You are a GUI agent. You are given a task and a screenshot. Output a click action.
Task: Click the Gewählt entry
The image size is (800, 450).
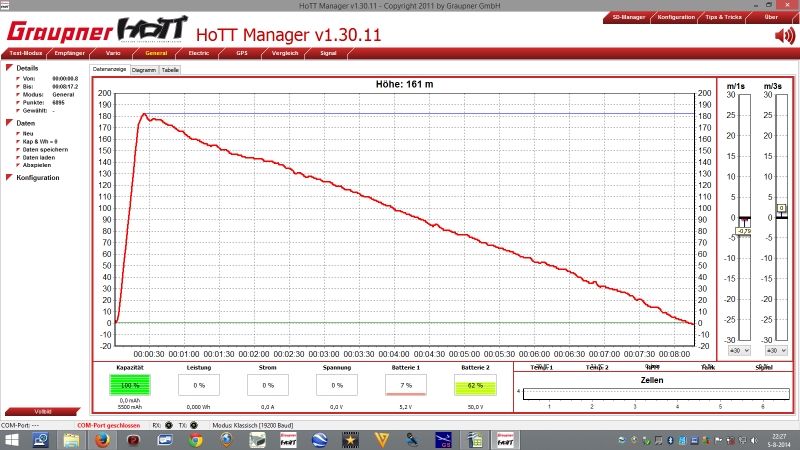coord(35,110)
